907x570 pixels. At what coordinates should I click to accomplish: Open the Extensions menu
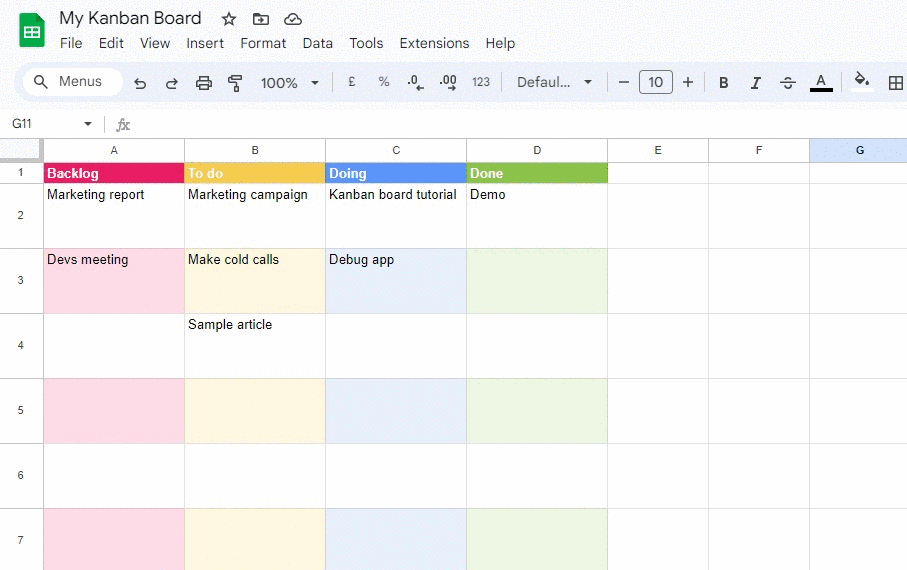coord(434,43)
